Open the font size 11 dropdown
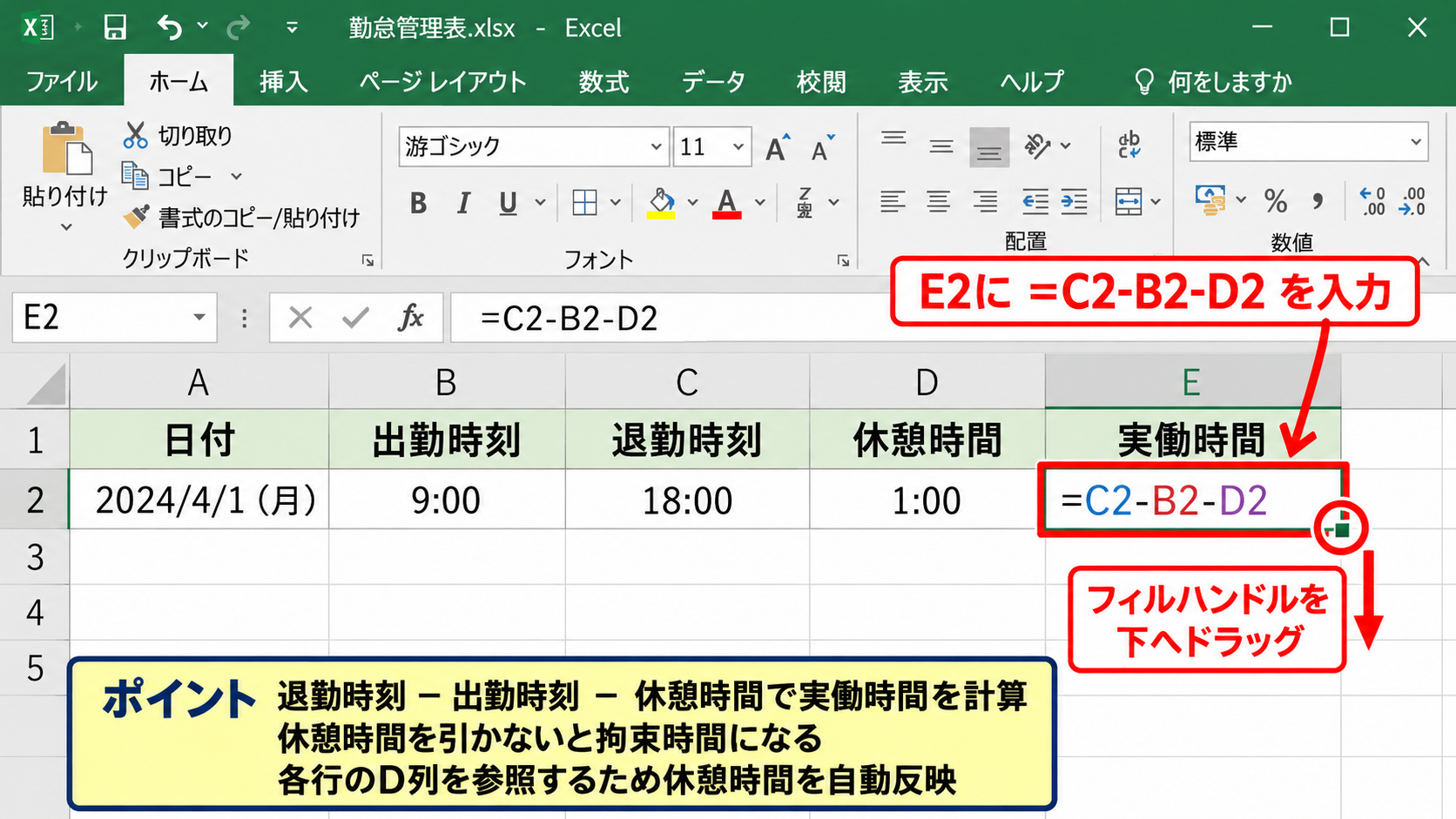1456x819 pixels. tap(738, 147)
